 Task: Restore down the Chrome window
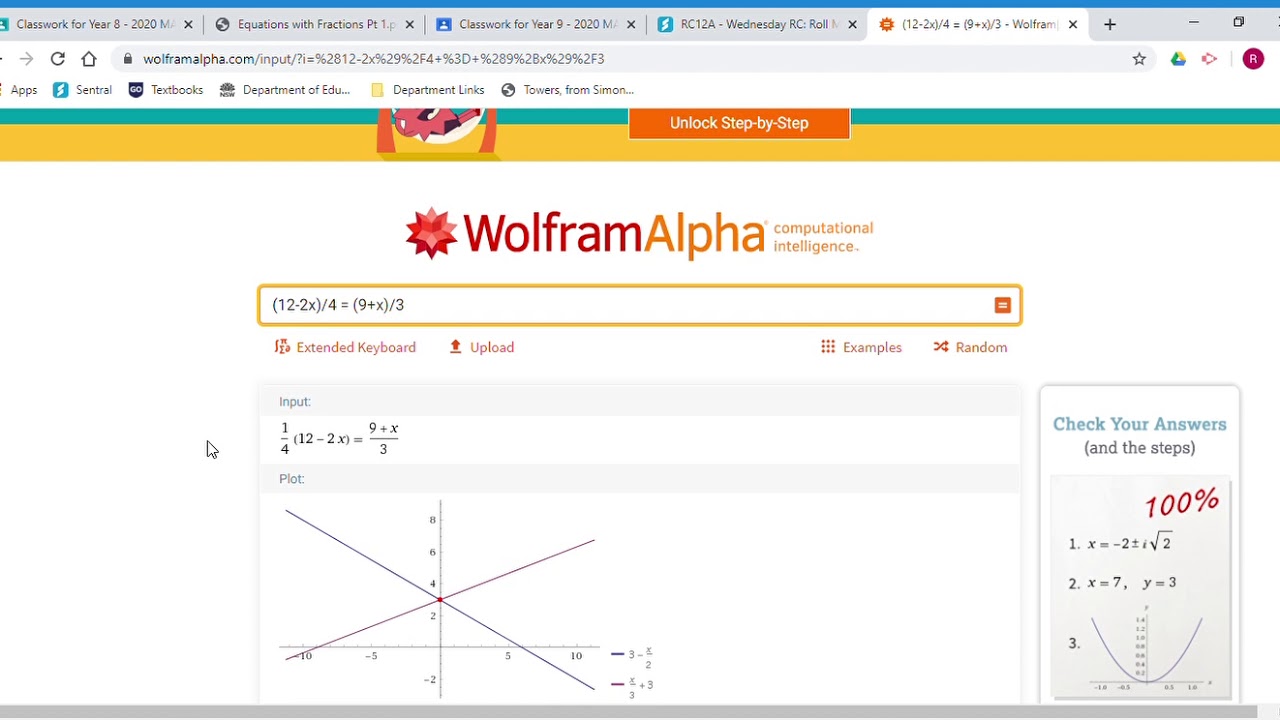click(1239, 22)
